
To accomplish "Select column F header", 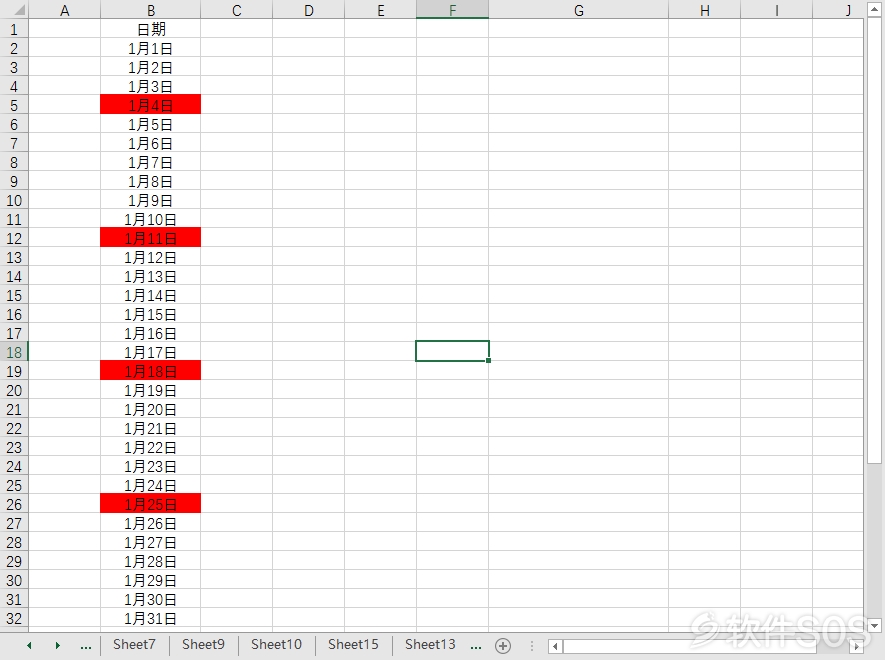I will click(452, 10).
